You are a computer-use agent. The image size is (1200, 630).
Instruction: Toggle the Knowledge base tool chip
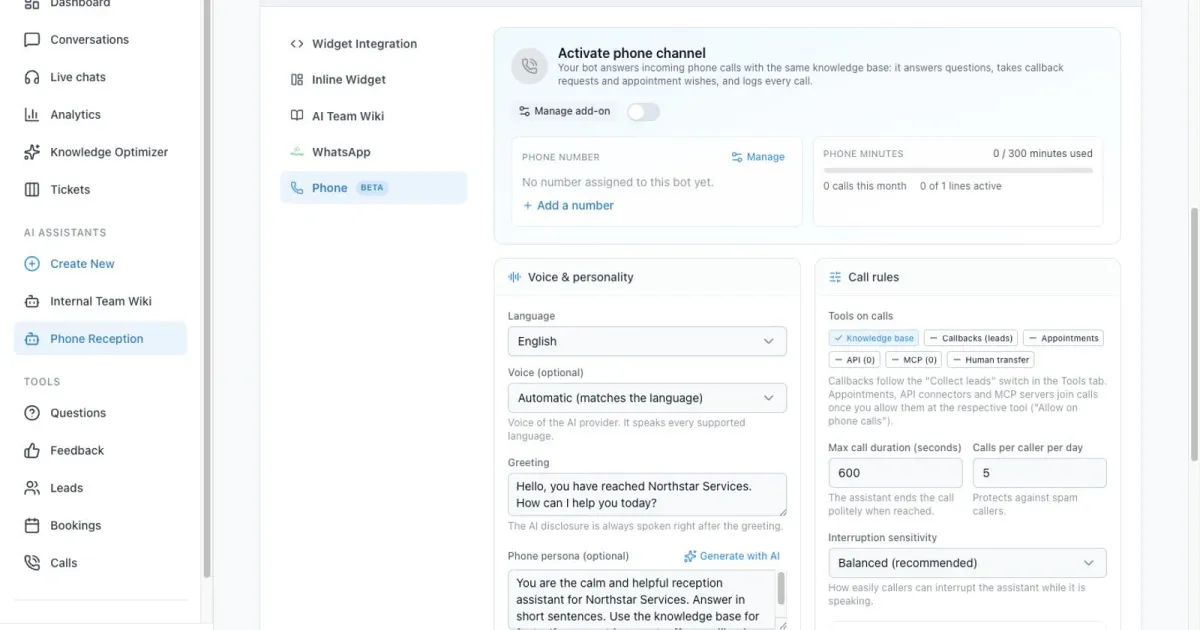(874, 338)
